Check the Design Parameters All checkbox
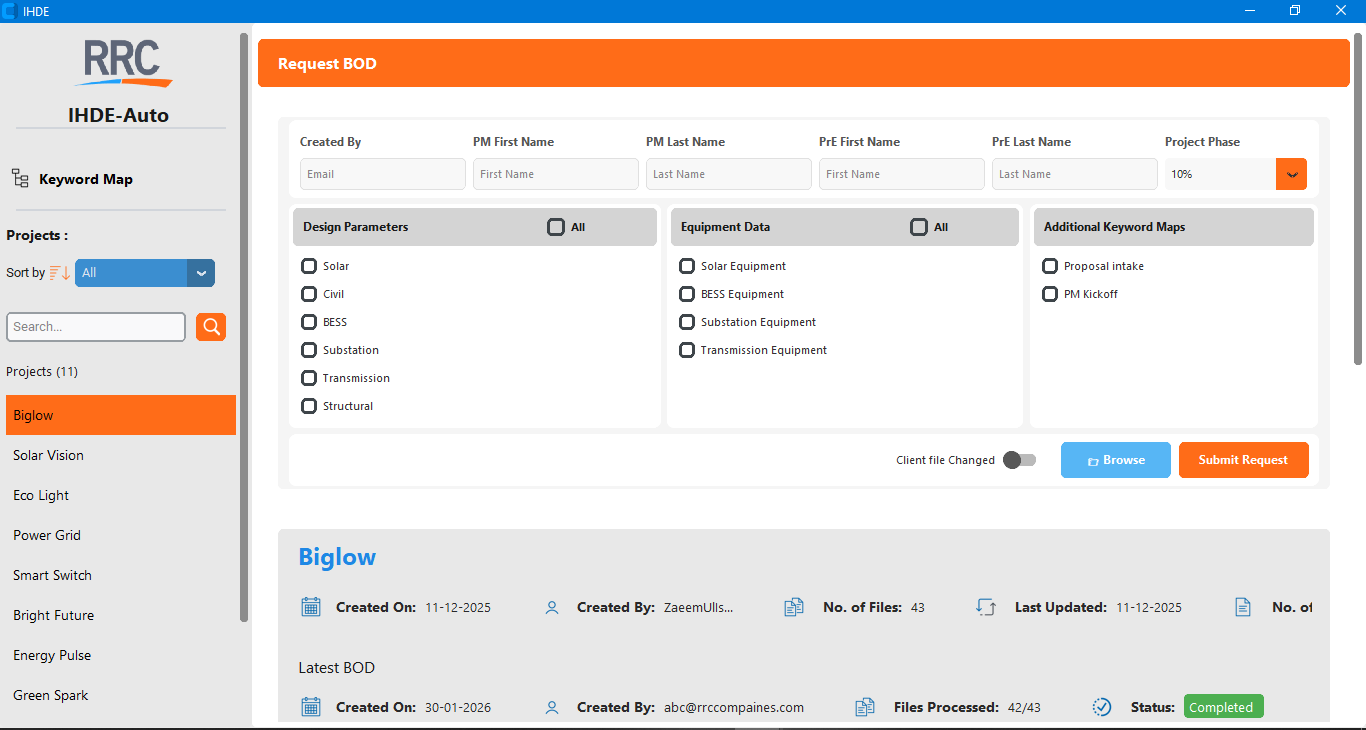 556,227
